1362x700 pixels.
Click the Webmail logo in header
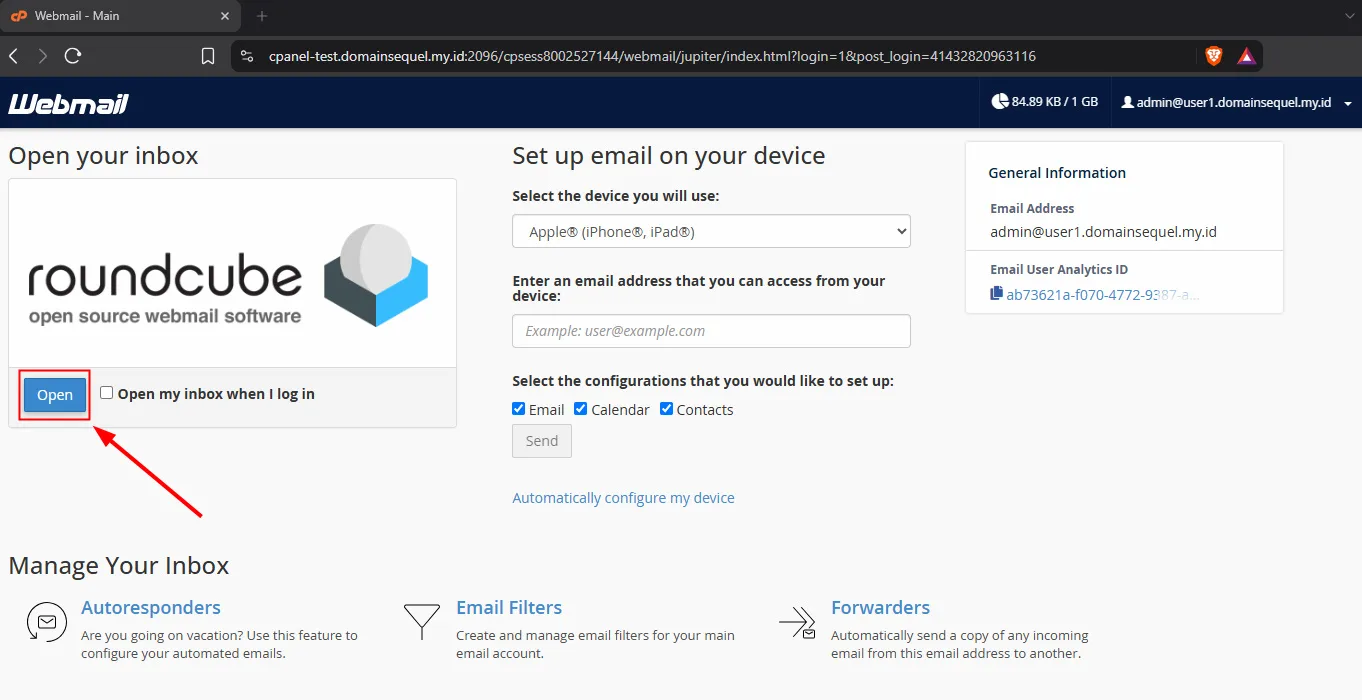pyautogui.click(x=69, y=103)
